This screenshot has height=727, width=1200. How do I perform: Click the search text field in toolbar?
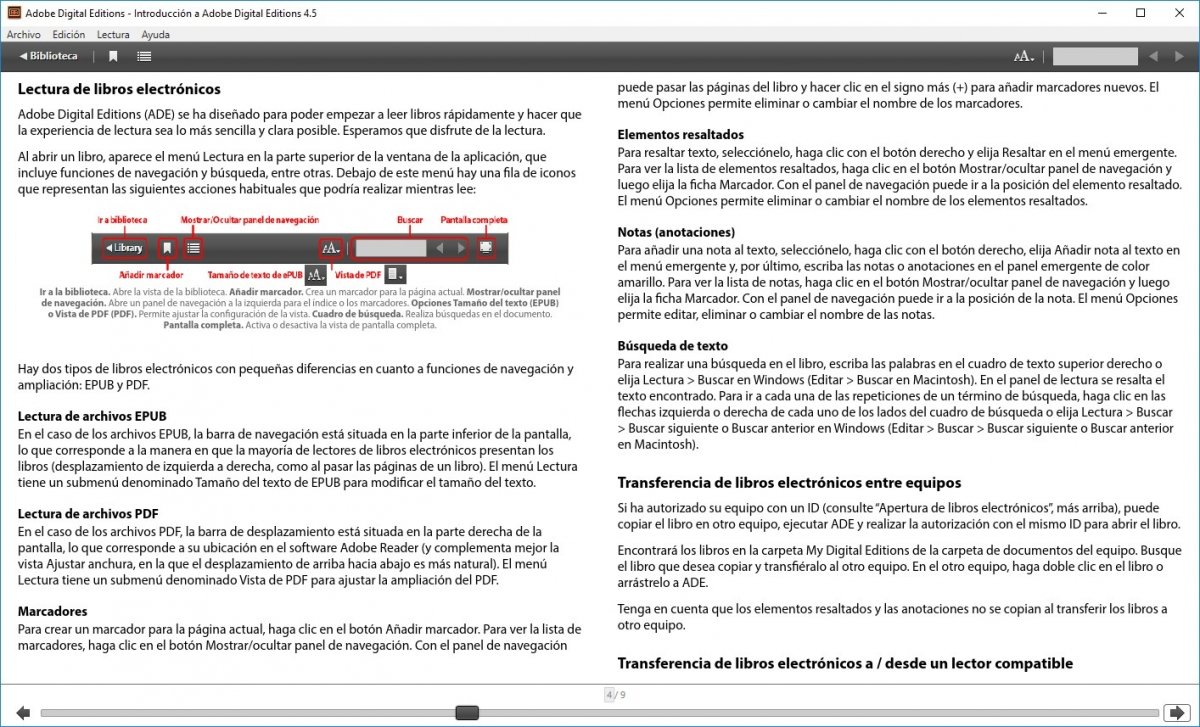(x=1095, y=57)
